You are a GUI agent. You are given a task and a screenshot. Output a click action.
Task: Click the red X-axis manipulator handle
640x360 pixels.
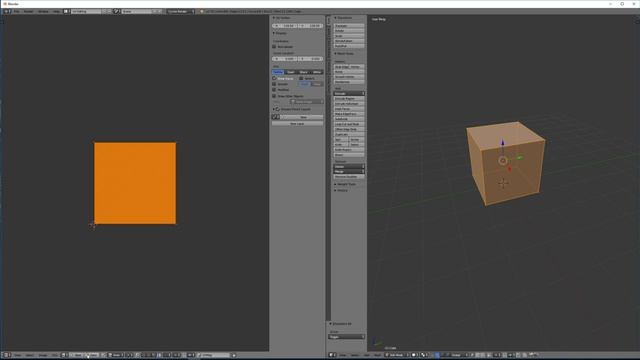[509, 168]
